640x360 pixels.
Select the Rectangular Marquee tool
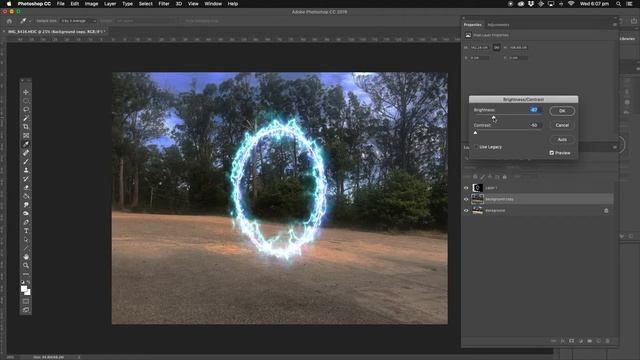click(x=26, y=101)
